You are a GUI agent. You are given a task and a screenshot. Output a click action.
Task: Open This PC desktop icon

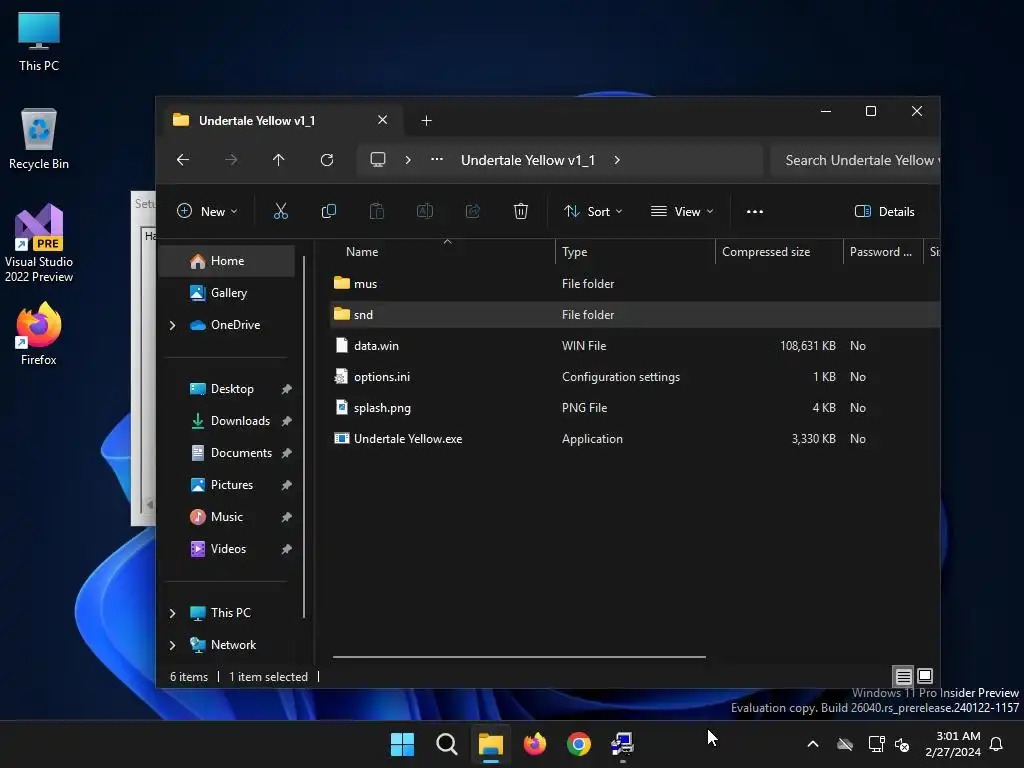pos(39,42)
